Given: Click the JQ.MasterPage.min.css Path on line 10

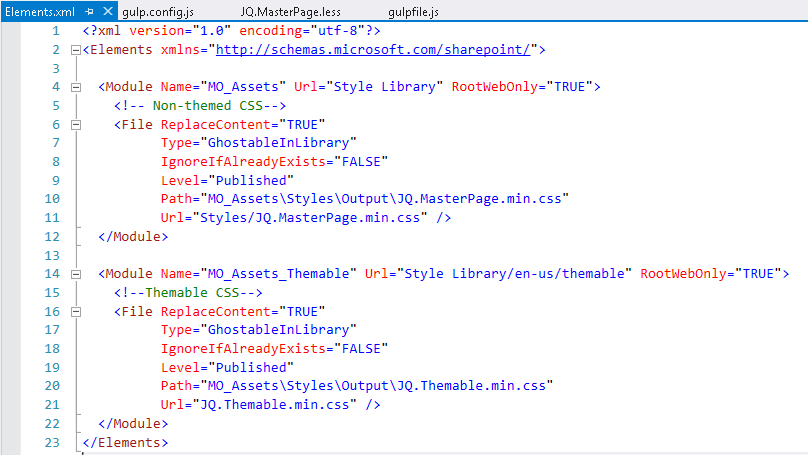Looking at the screenshot, I should (x=384, y=199).
